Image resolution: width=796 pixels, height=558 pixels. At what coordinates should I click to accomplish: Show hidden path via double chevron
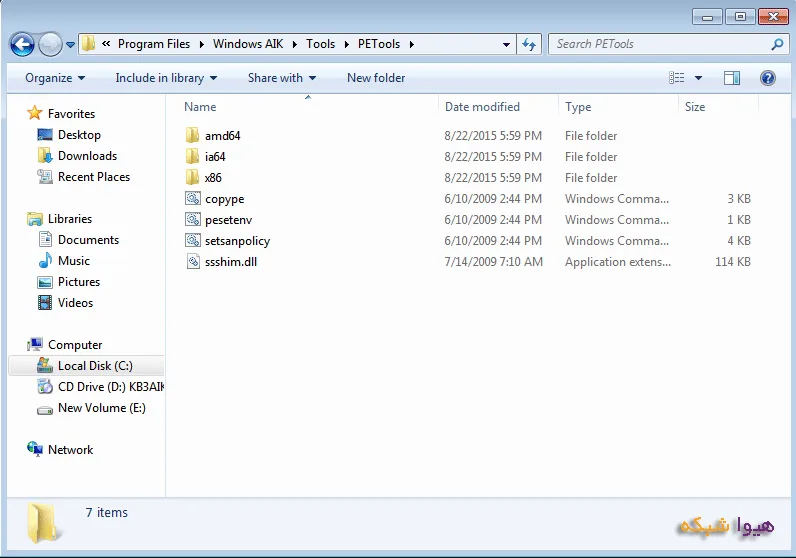tap(106, 44)
